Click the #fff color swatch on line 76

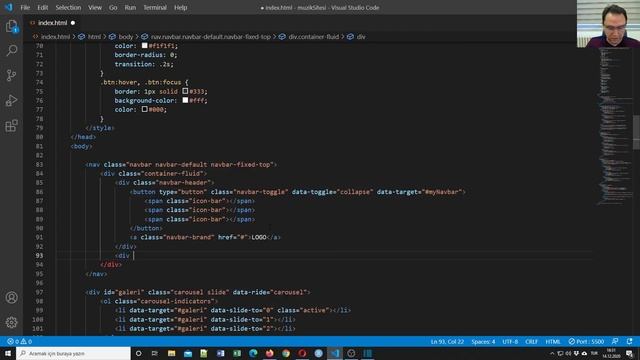point(185,100)
